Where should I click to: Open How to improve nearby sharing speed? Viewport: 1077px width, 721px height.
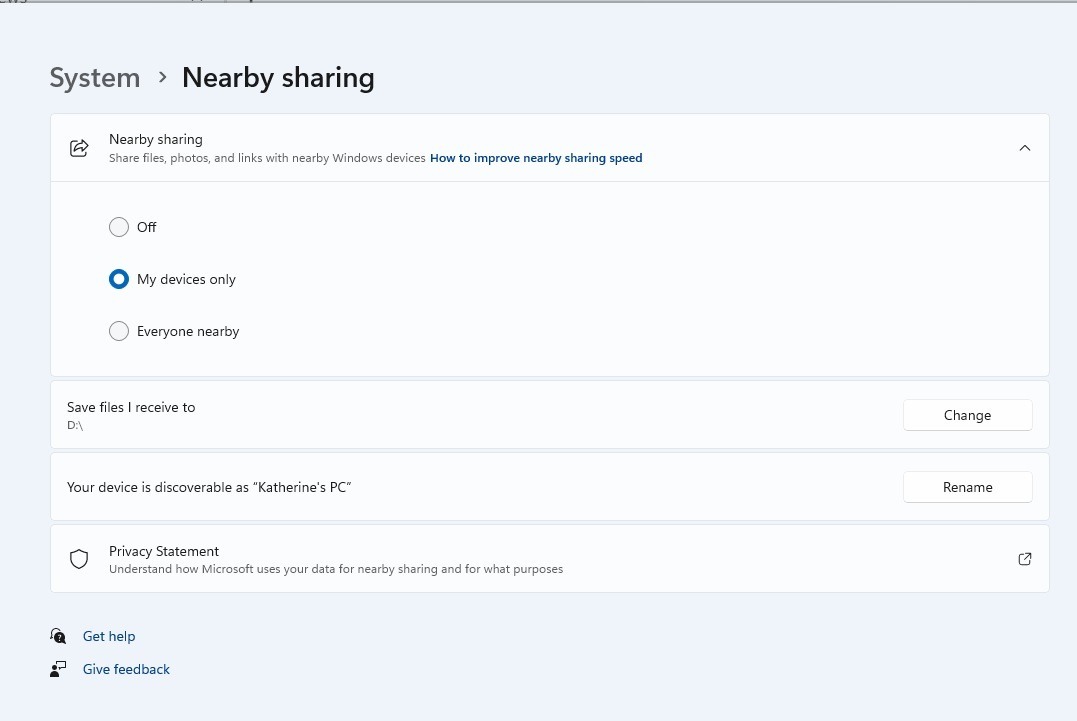point(536,158)
